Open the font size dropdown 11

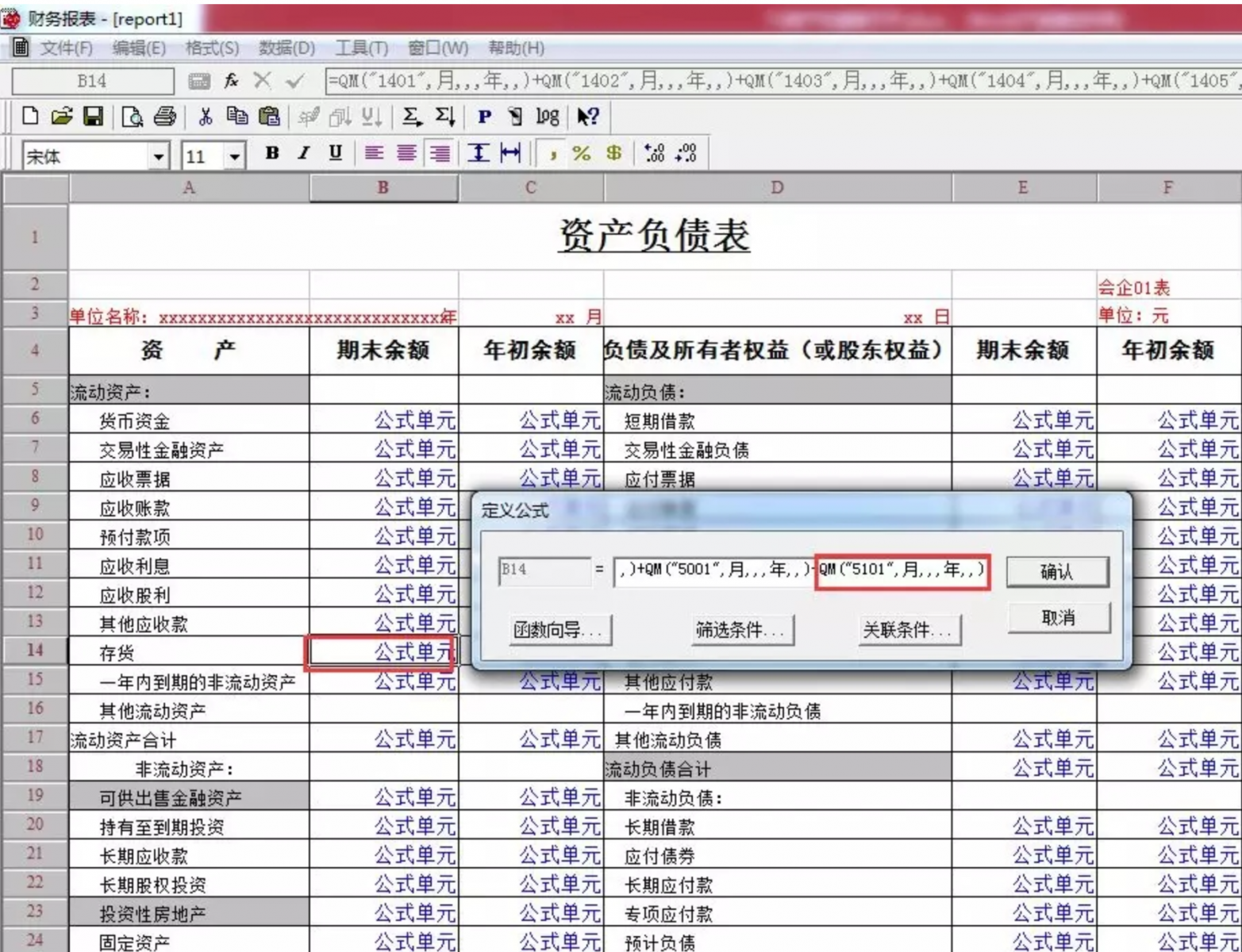pyautogui.click(x=234, y=156)
